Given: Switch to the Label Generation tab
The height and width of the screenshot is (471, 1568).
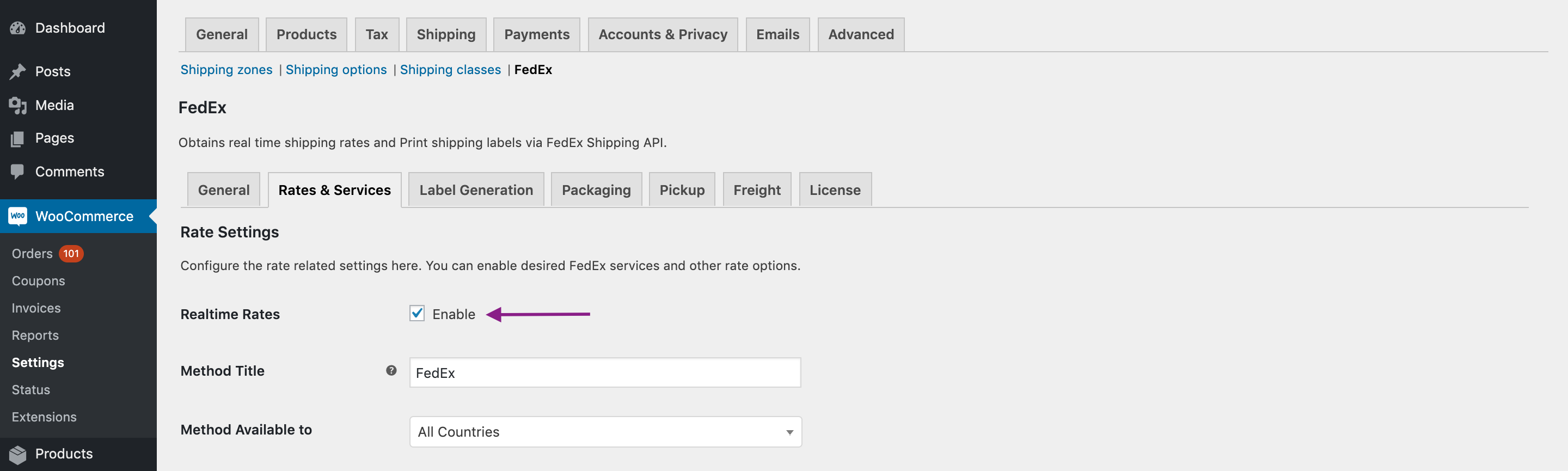Looking at the screenshot, I should pyautogui.click(x=475, y=191).
